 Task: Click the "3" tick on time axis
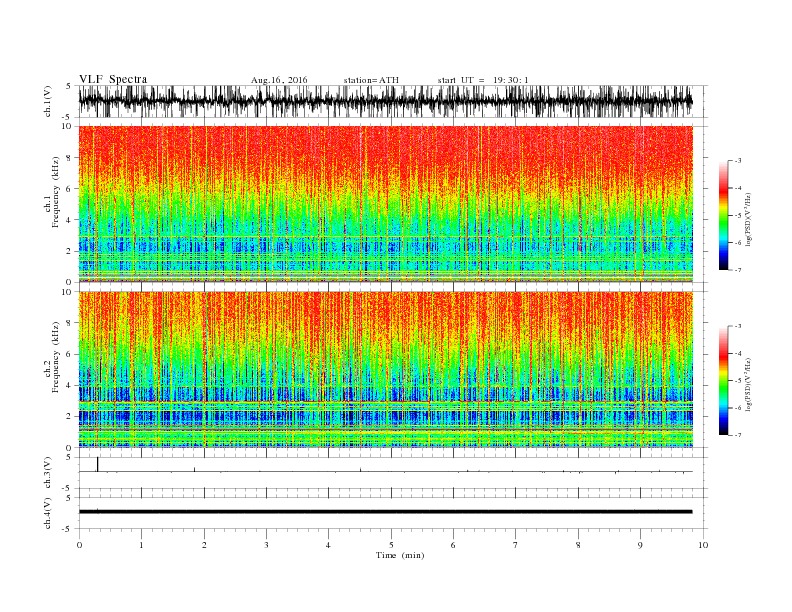click(266, 545)
